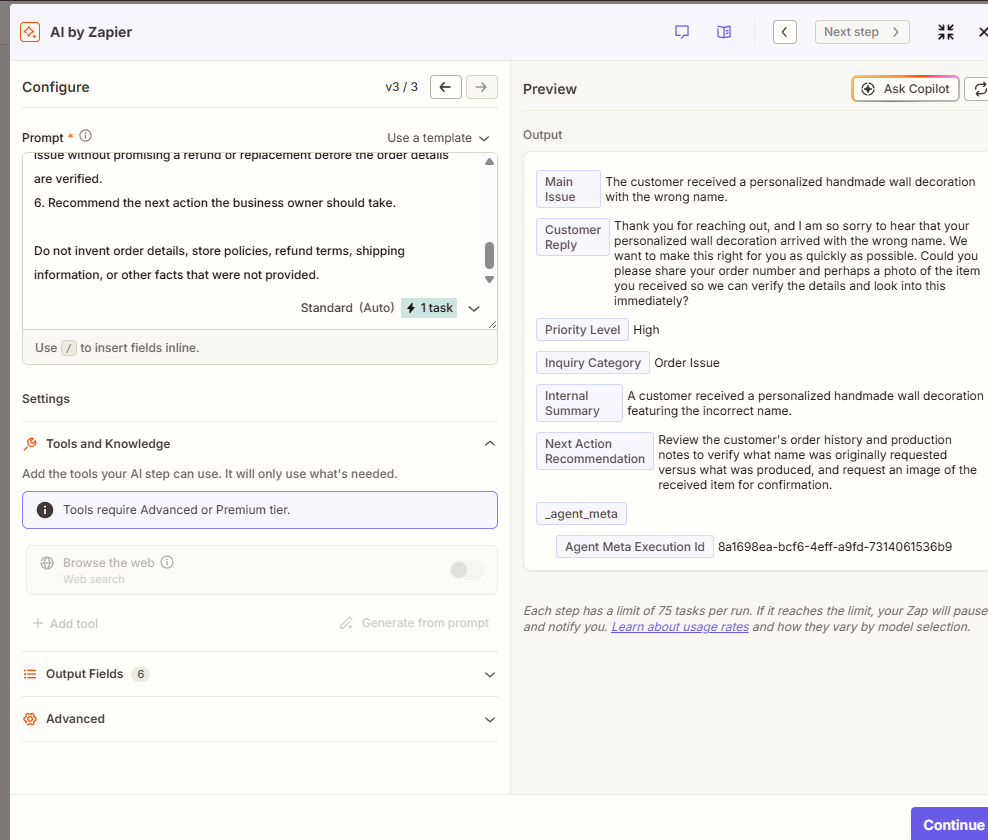This screenshot has width=988, height=840.
Task: Click the Continue button
Action: [x=950, y=824]
